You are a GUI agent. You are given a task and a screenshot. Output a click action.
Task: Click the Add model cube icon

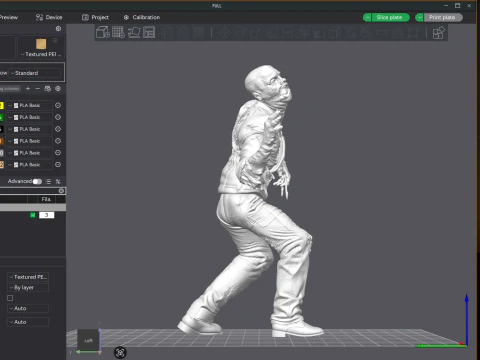103,32
